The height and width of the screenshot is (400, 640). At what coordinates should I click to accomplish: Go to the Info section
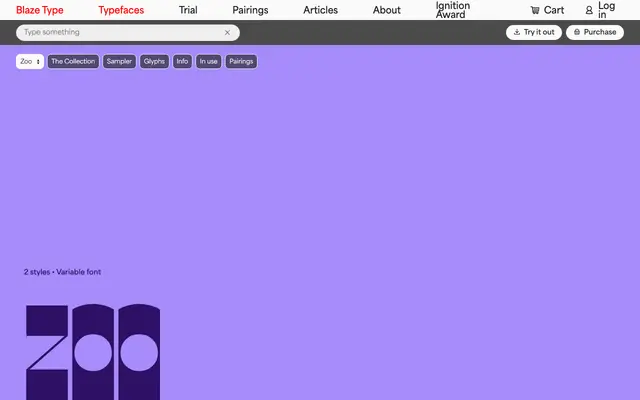pos(182,62)
